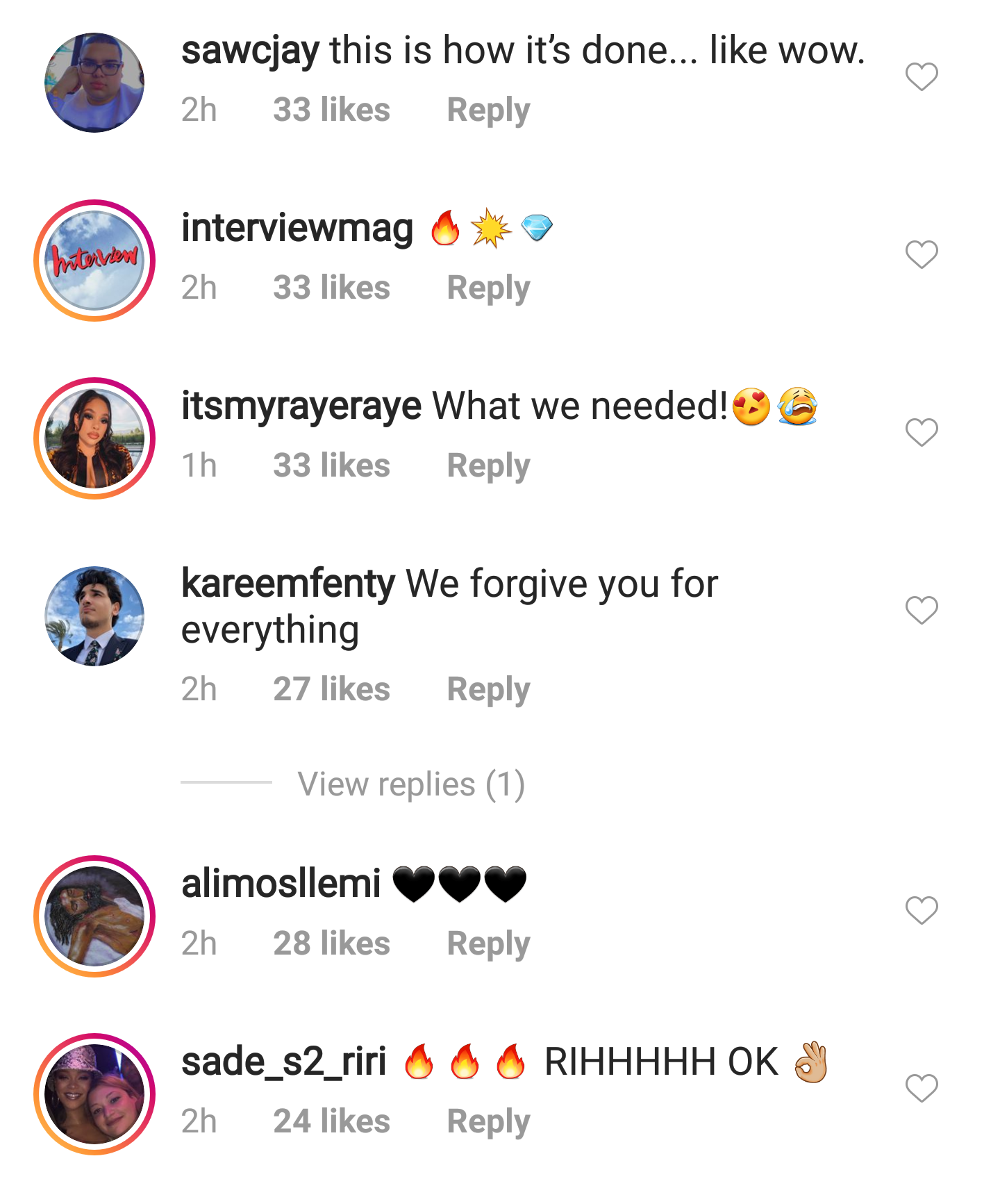Reply to sawcjay's comment
The image size is (1000, 1204).
(488, 110)
